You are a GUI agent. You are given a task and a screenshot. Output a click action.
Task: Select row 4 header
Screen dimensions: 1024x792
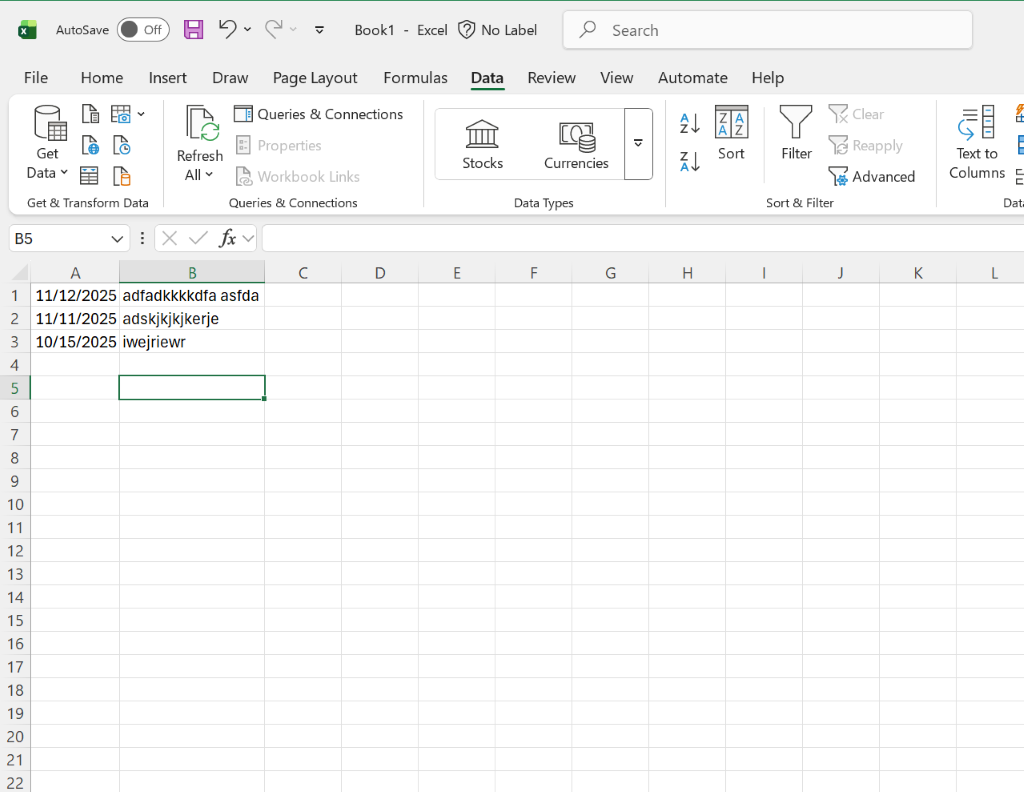click(15, 365)
